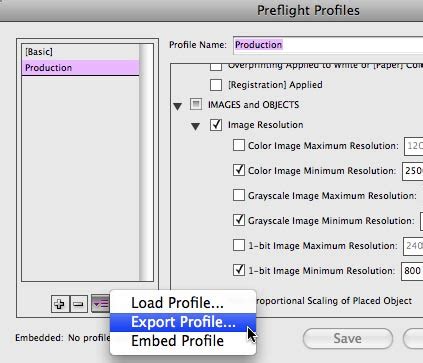This screenshot has height=363, width=423.
Task: Uncheck Grayscale Image Minimum Resolution
Action: tap(239, 220)
